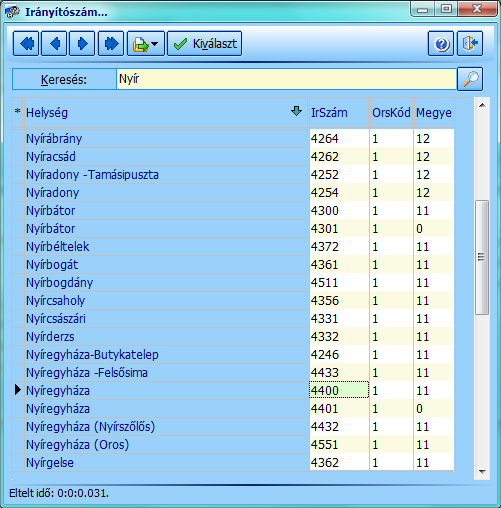Image resolution: width=501 pixels, height=508 pixels.
Task: Open the export dropdown arrow
Action: click(155, 44)
